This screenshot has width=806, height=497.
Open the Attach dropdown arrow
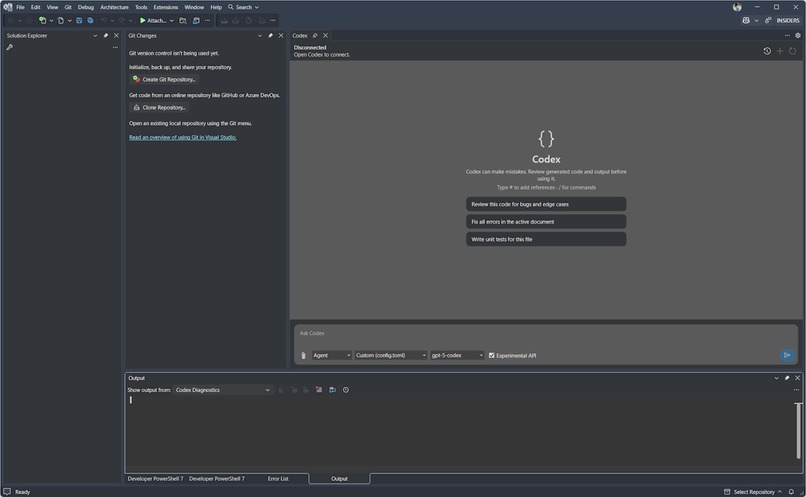pos(172,21)
